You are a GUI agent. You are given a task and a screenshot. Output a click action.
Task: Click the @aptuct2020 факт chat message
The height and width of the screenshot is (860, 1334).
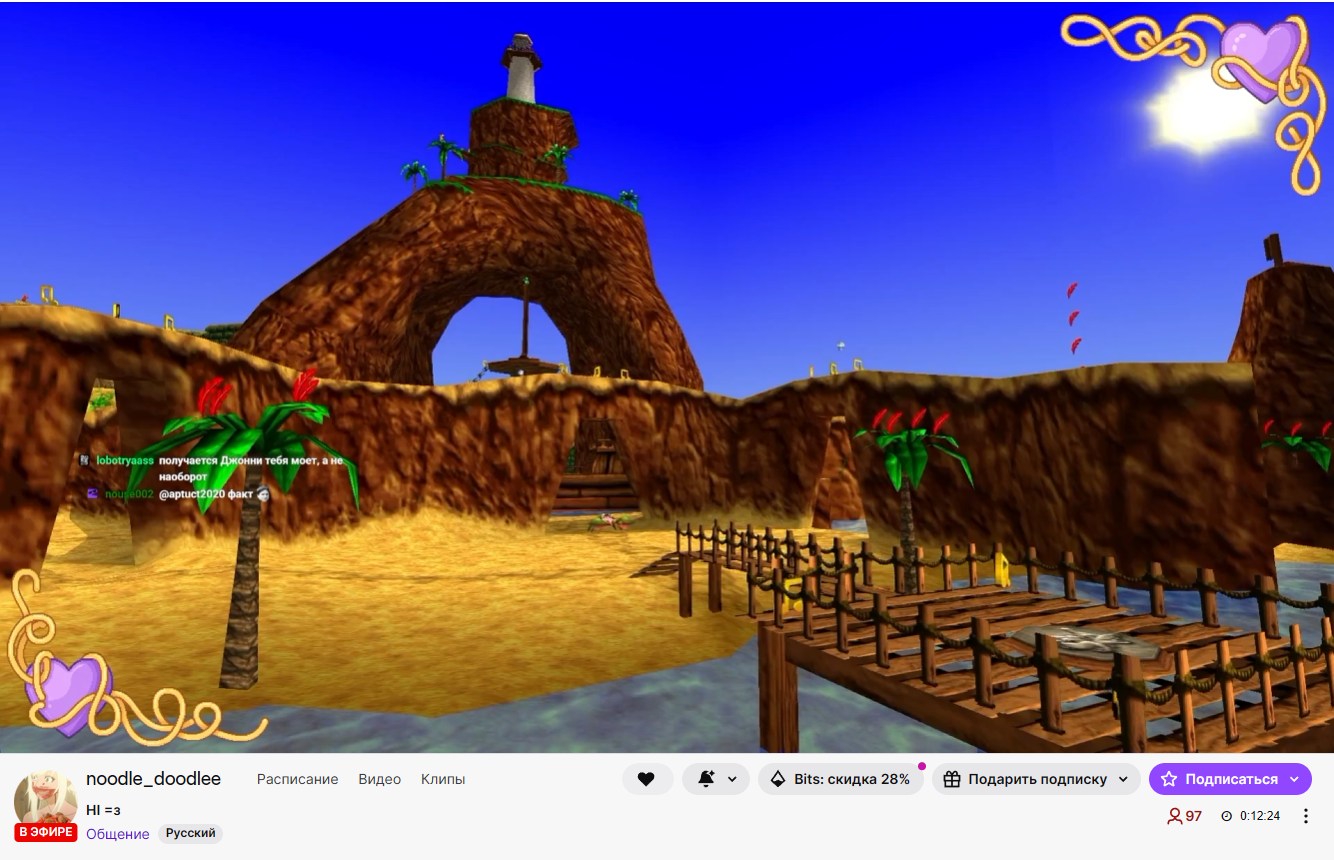(x=206, y=494)
